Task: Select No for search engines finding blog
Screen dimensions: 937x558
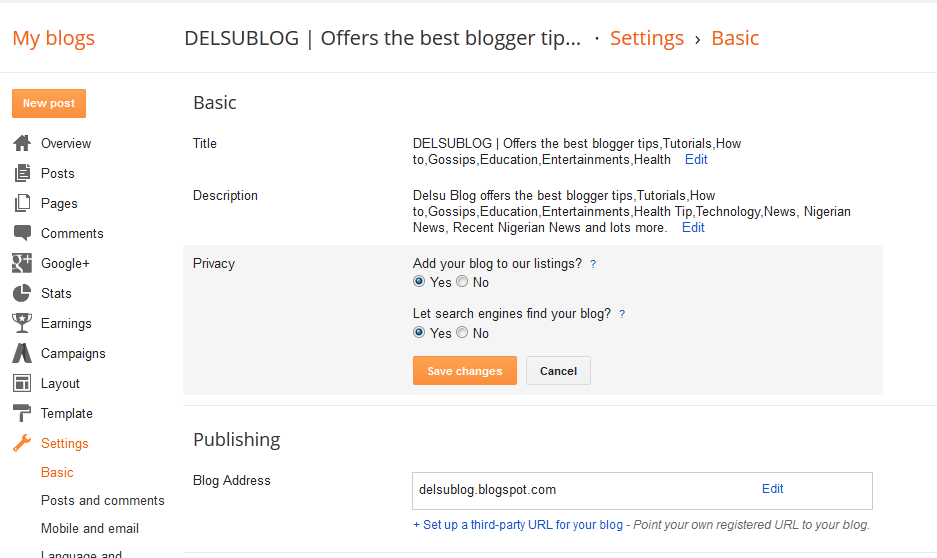Action: coord(462,333)
